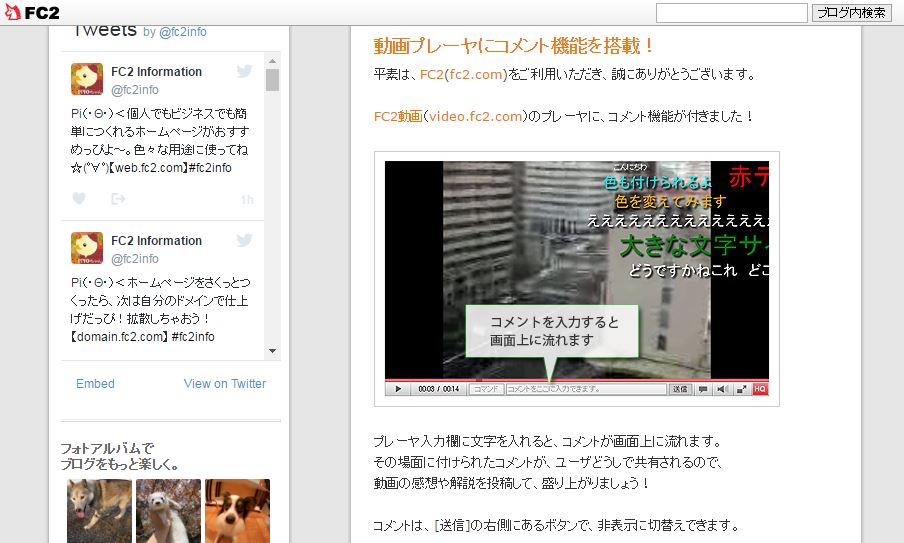Open the @fc2info link beside Tweets
904x543 pixels.
tap(182, 32)
